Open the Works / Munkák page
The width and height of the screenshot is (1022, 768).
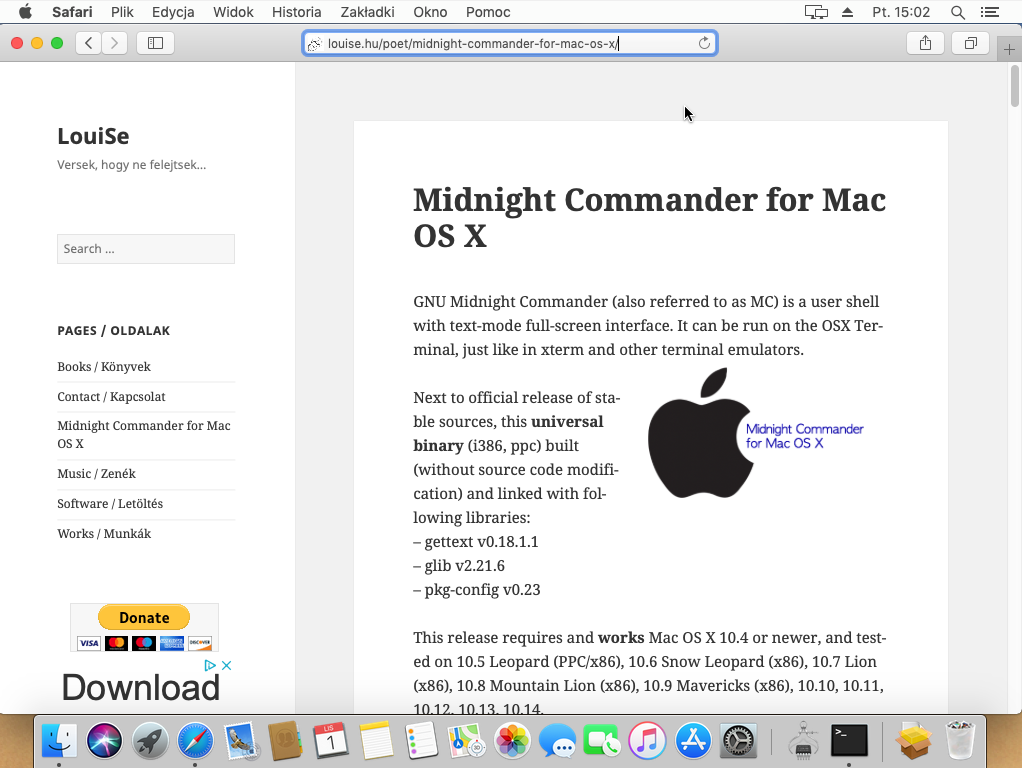pyautogui.click(x=104, y=533)
